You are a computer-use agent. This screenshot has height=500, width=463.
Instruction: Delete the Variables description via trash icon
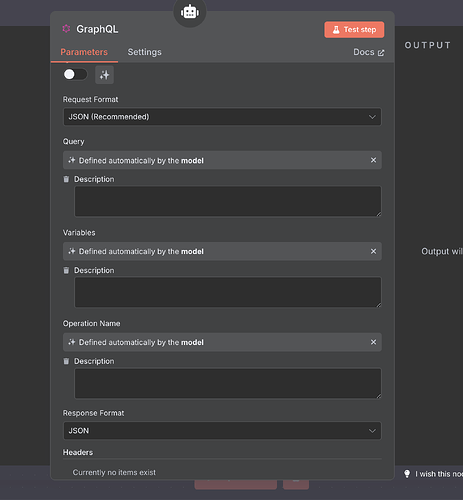66,270
